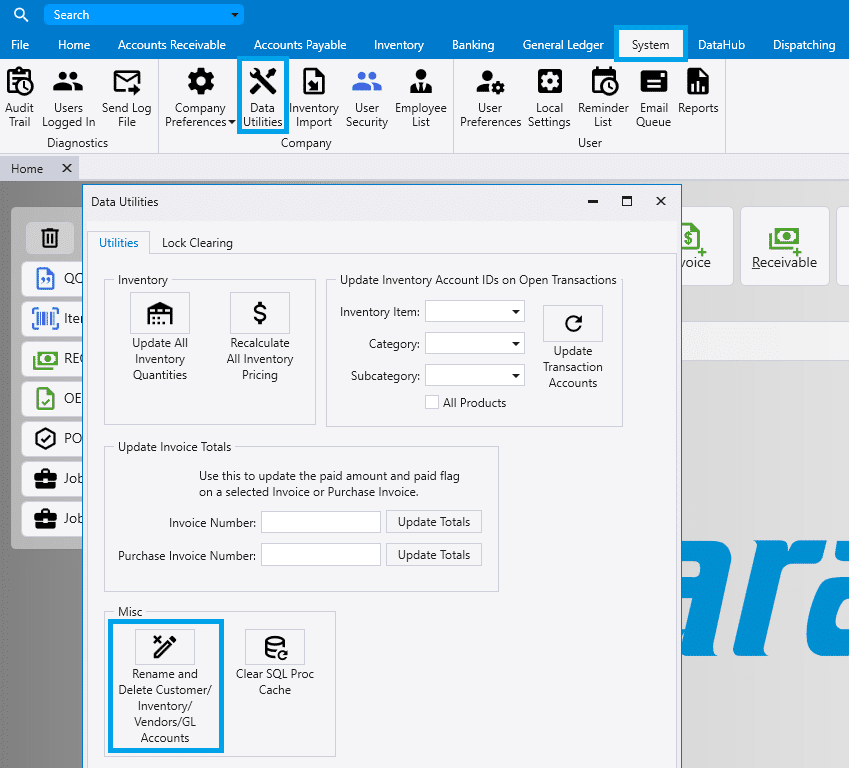Enable the All Products checkbox
The height and width of the screenshot is (768, 849).
(x=432, y=402)
